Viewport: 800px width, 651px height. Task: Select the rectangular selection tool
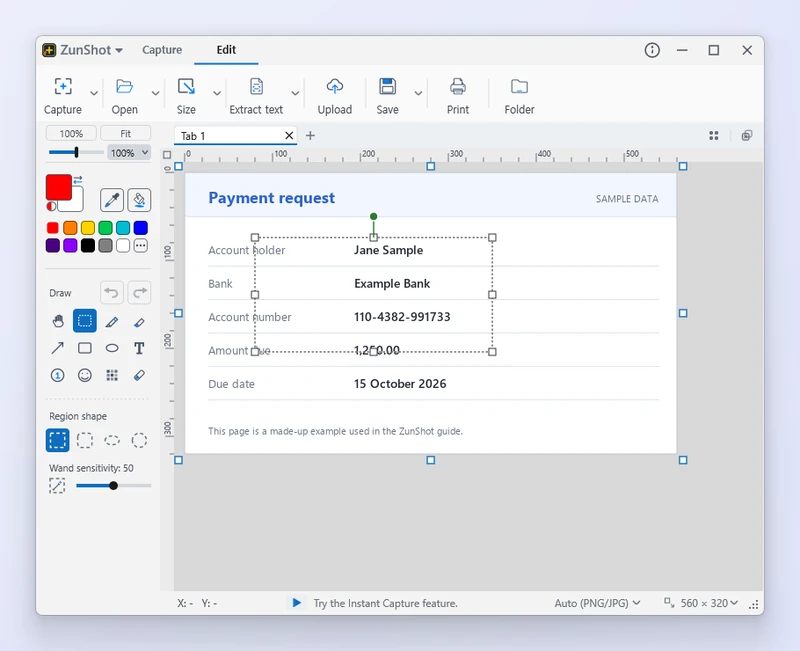85,321
